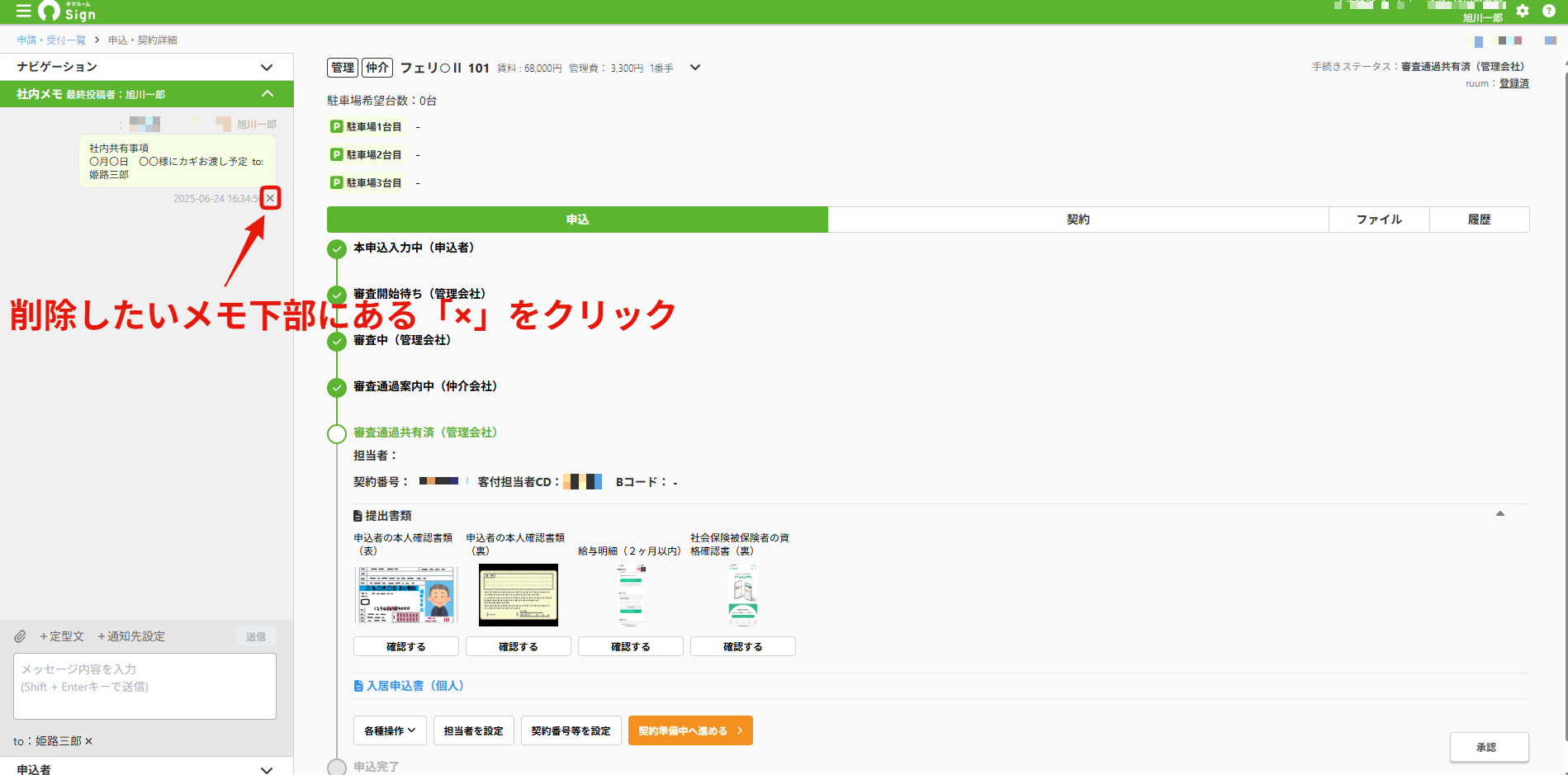Image resolution: width=1568 pixels, height=775 pixels.
Task: Click the 審査開始待ち step checkmark
Action: (336, 295)
